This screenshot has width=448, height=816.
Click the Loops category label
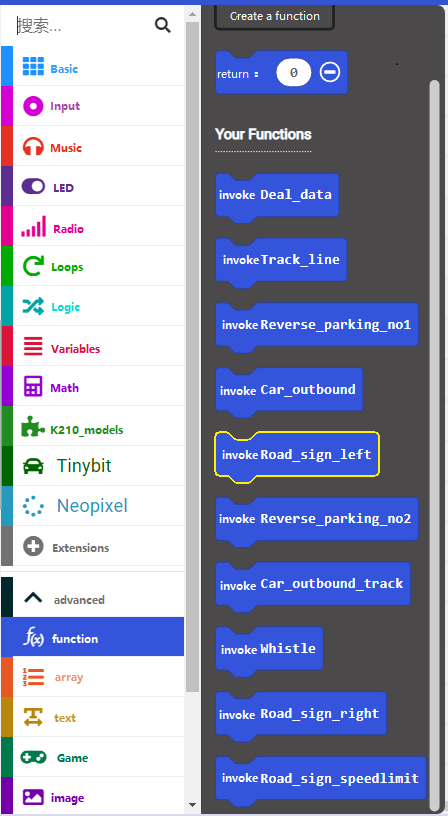click(x=67, y=267)
